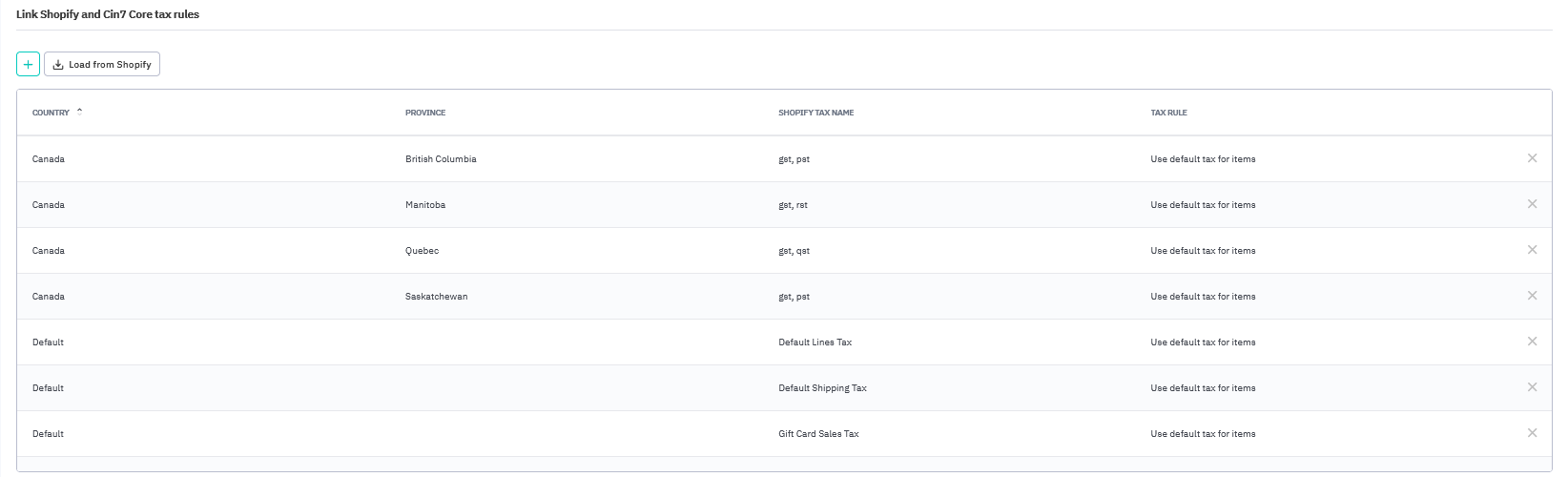Screen dimensions: 1568x477
Task: Click the Tax Rule column header
Action: coord(1168,113)
